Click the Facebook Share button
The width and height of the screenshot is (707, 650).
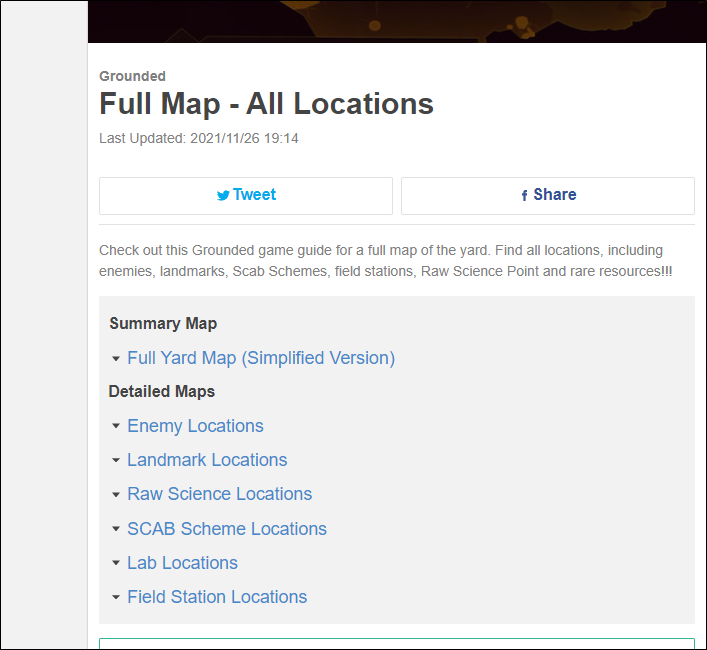[548, 196]
